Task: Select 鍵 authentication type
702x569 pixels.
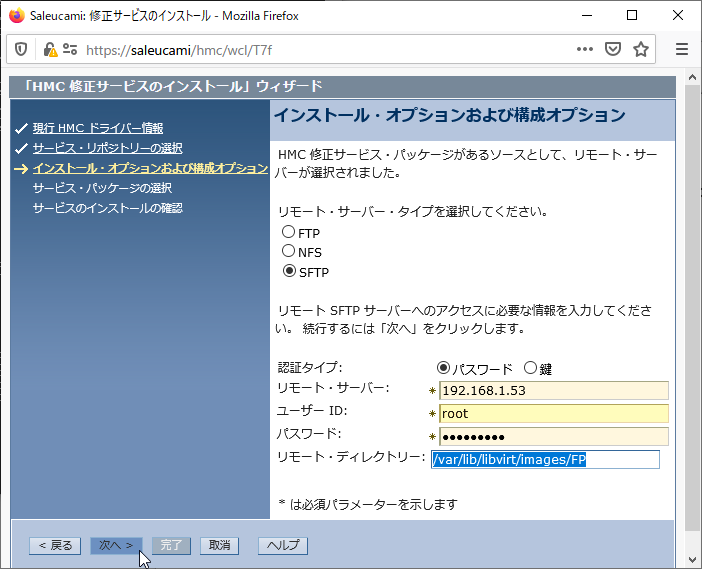Action: (530, 368)
